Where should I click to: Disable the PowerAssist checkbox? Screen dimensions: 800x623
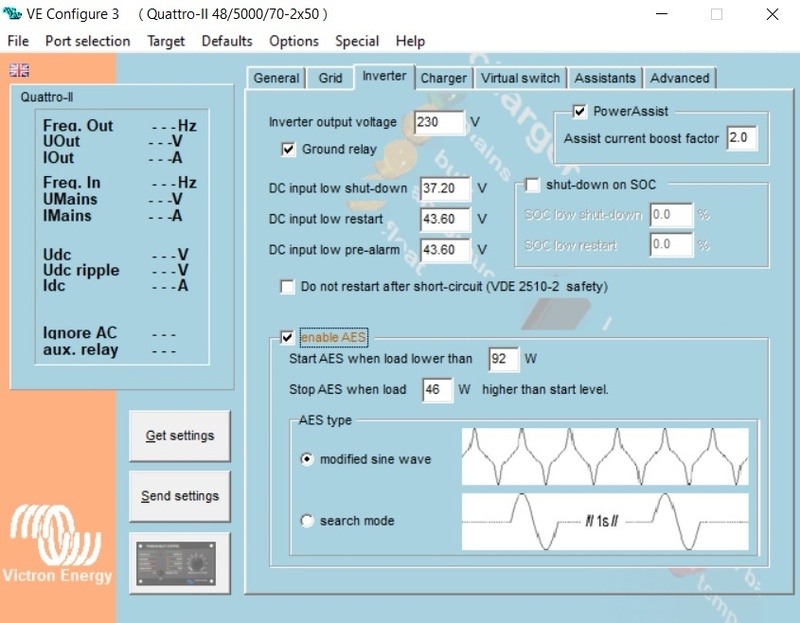(579, 111)
